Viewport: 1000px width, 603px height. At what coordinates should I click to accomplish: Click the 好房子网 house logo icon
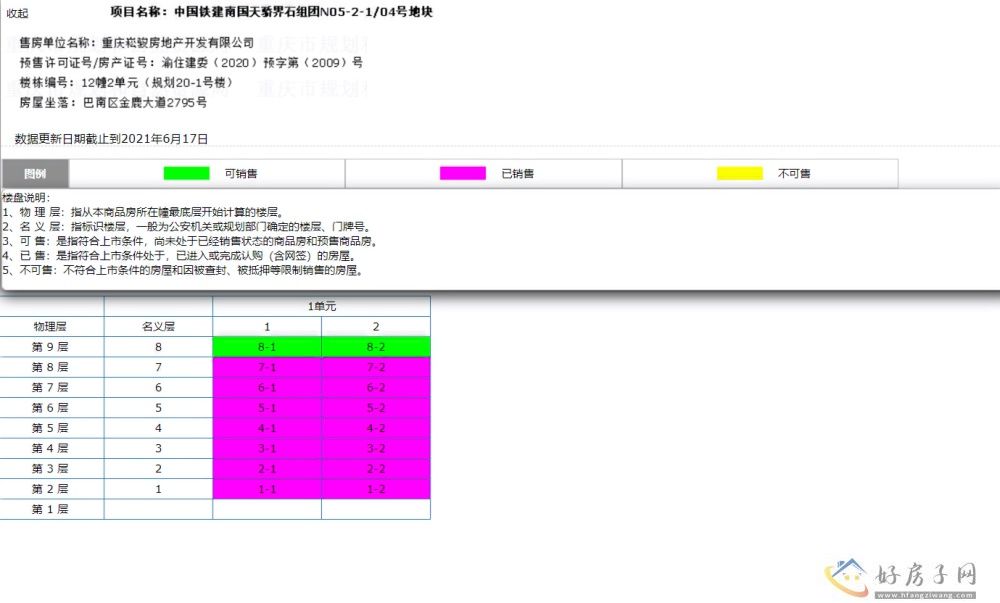[x=848, y=577]
